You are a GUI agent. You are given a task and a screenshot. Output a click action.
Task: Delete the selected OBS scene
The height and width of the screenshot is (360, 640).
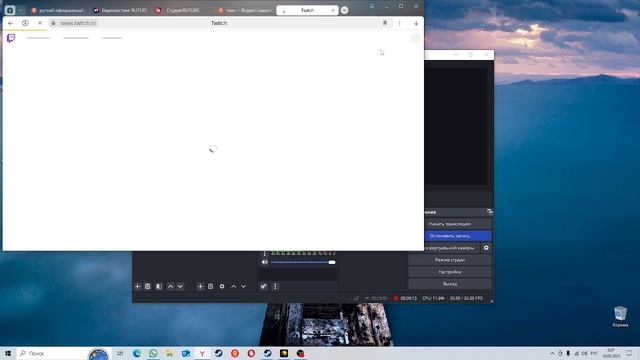148,287
